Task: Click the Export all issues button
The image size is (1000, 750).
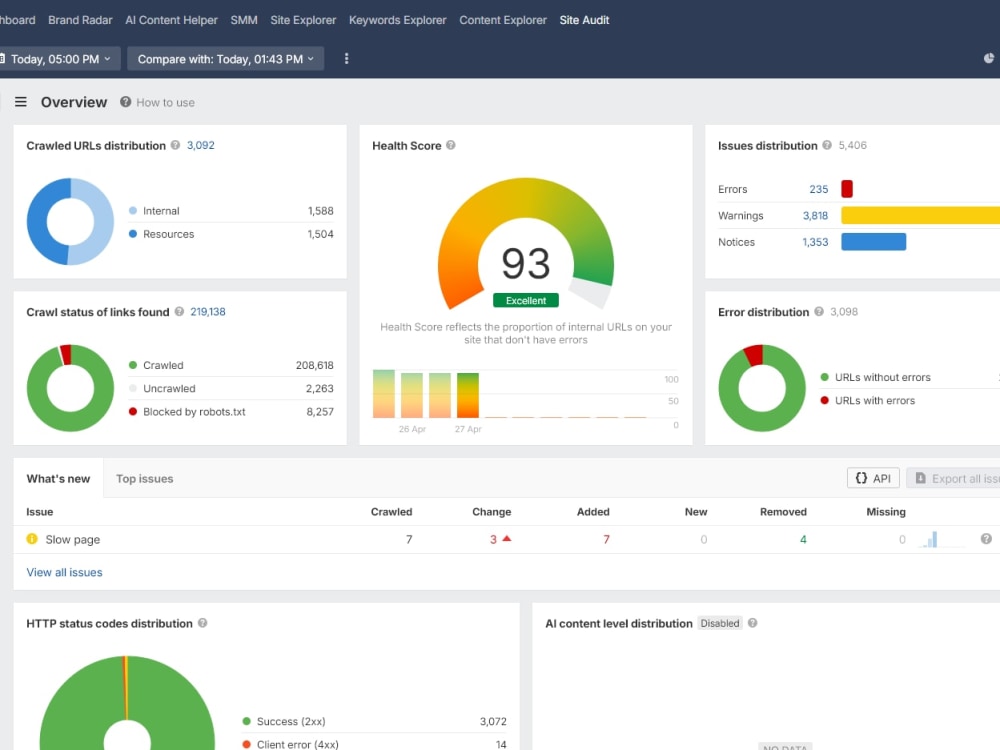Action: coord(953,478)
